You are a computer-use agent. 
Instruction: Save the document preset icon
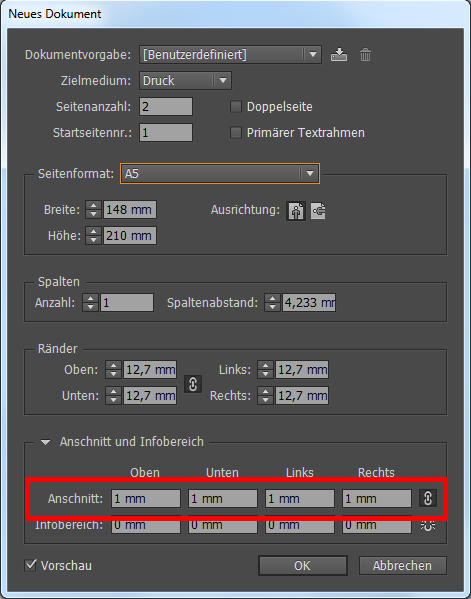click(339, 55)
